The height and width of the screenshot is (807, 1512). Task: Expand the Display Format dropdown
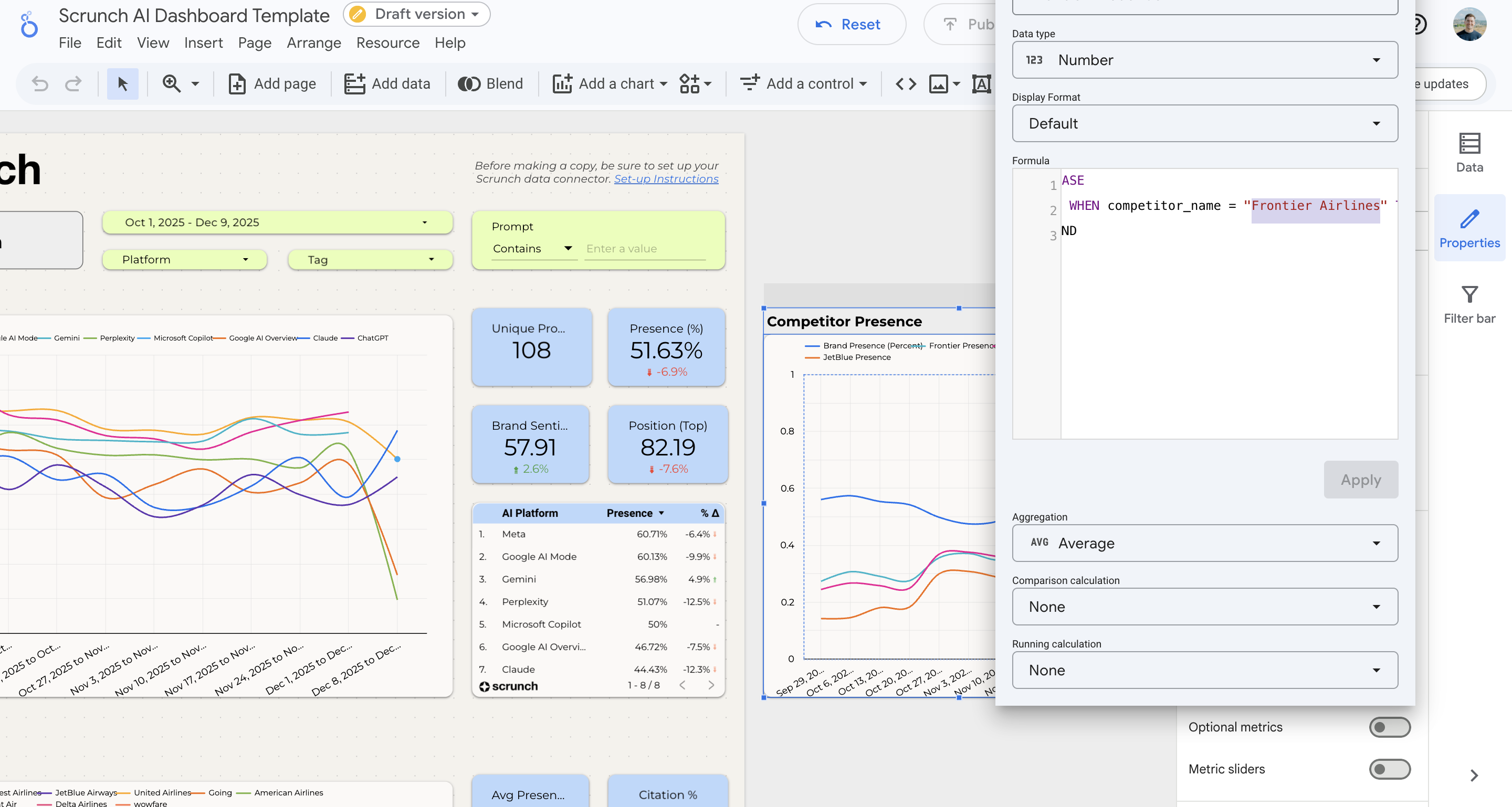tap(1204, 123)
